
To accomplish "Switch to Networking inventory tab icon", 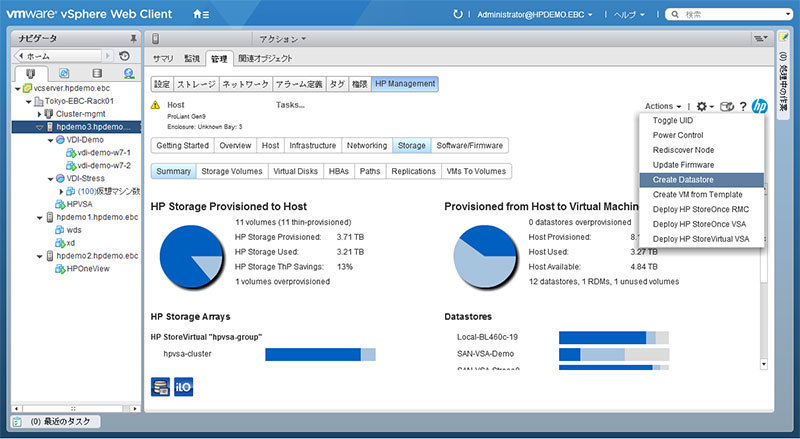I will point(129,74).
